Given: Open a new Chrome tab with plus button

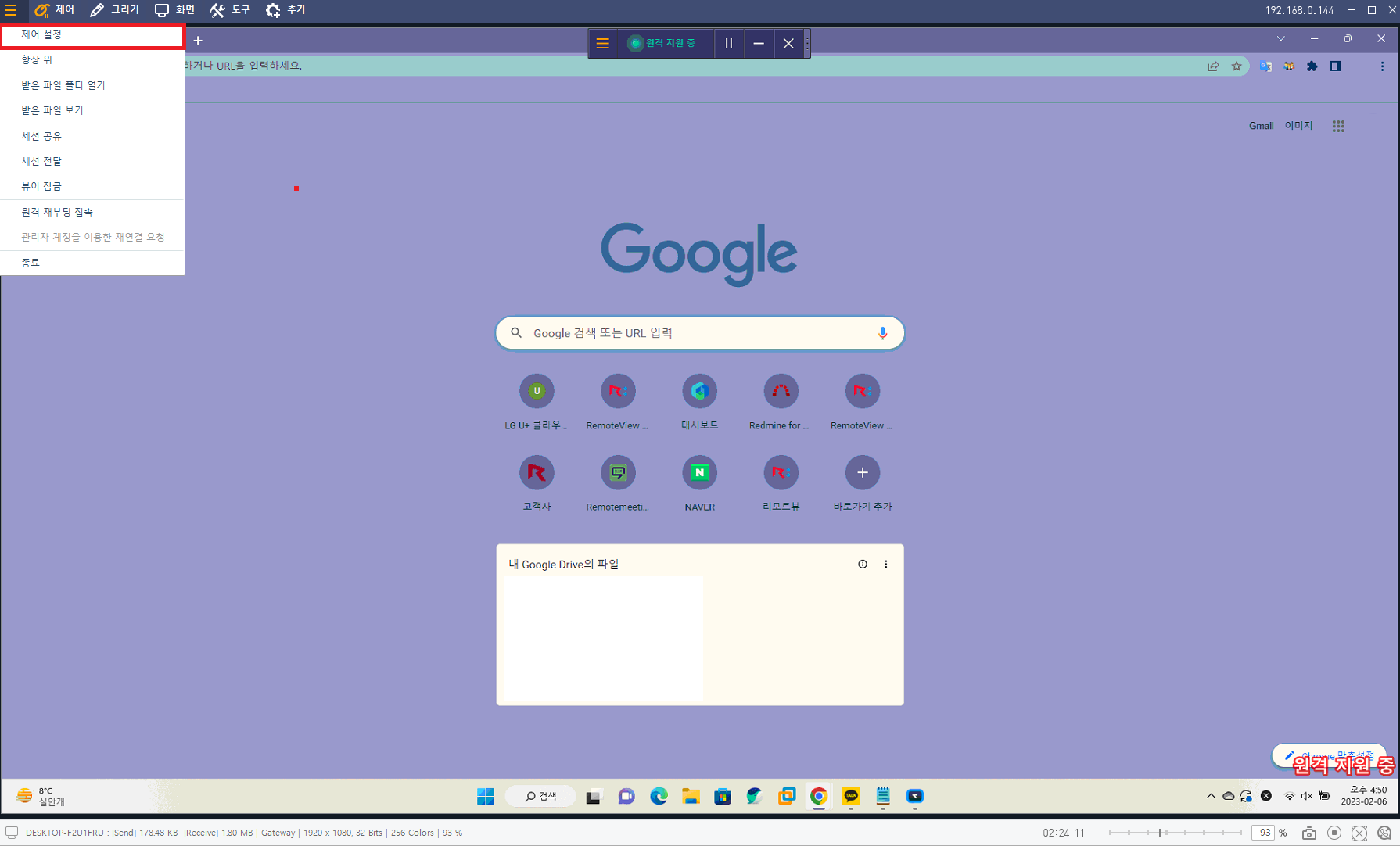Looking at the screenshot, I should (x=198, y=41).
